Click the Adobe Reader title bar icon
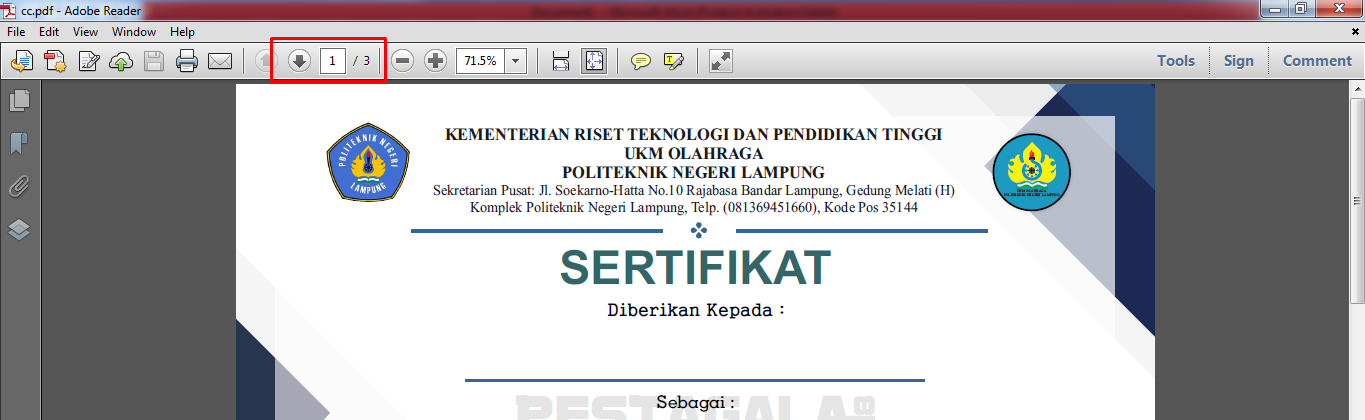Viewport: 1365px width, 420px height. coord(9,10)
